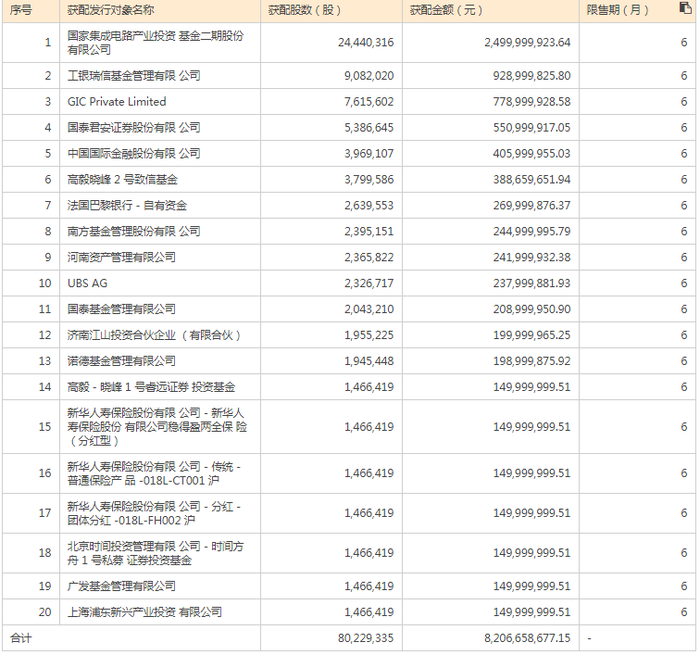Select the 序号 column header
The image size is (700, 655).
tap(31, 11)
